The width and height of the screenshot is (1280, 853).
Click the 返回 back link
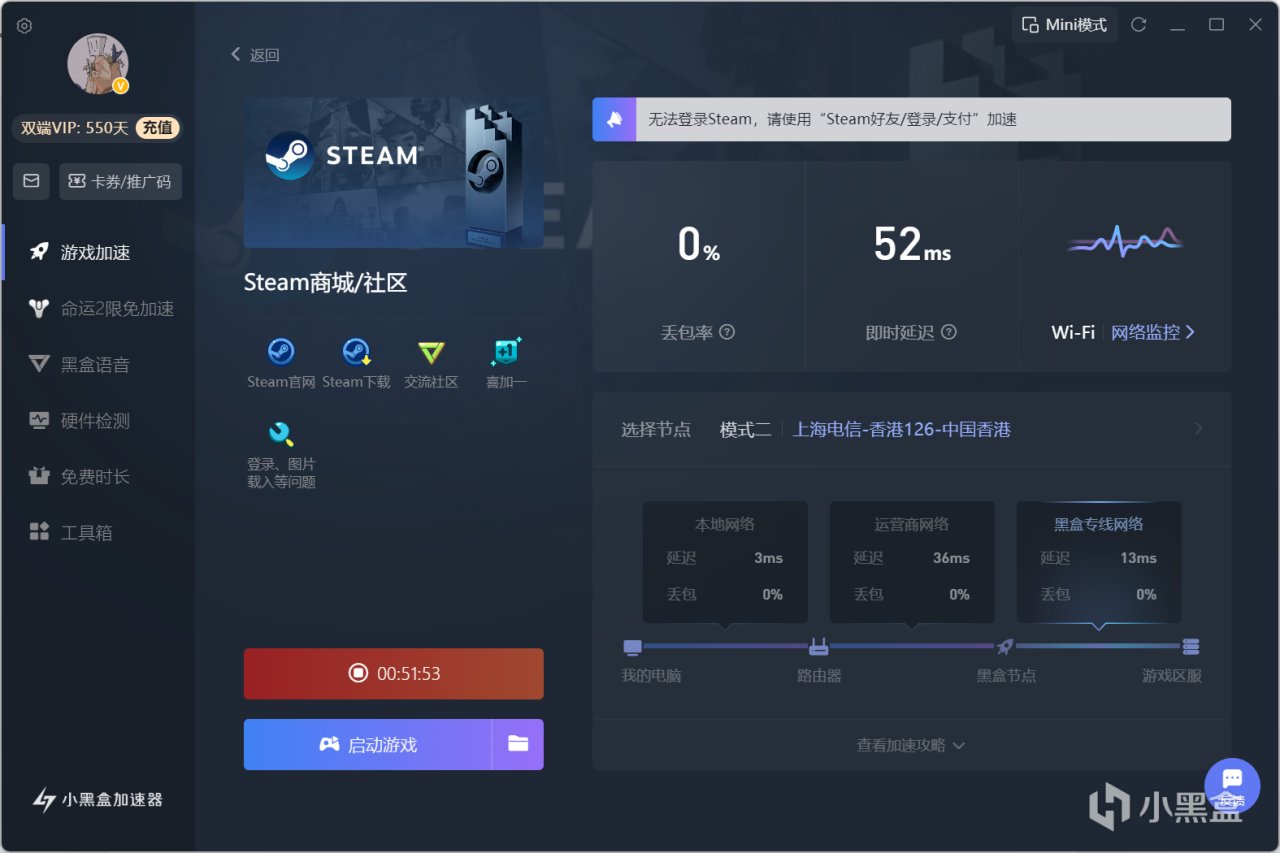(255, 55)
